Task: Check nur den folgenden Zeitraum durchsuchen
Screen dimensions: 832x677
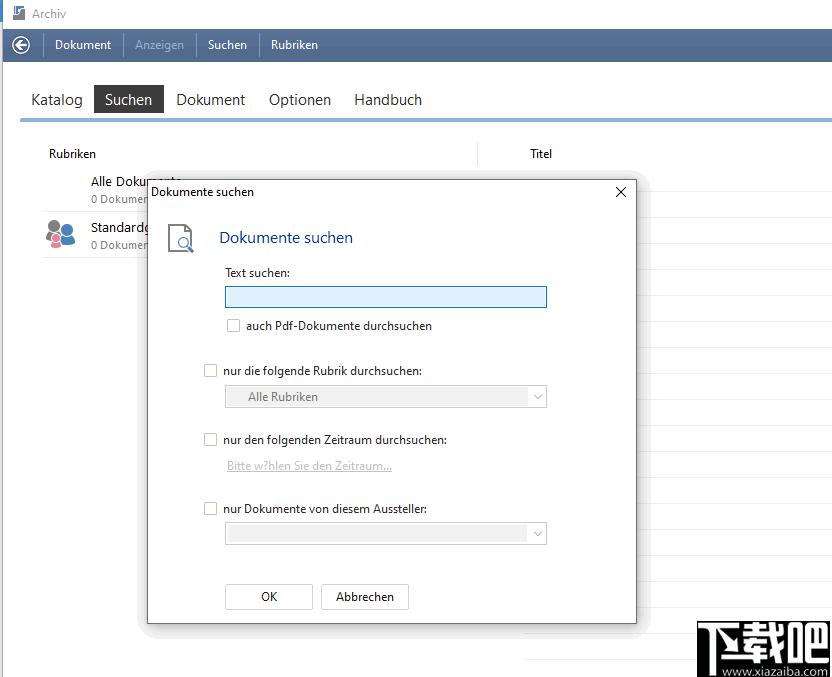Action: [211, 439]
